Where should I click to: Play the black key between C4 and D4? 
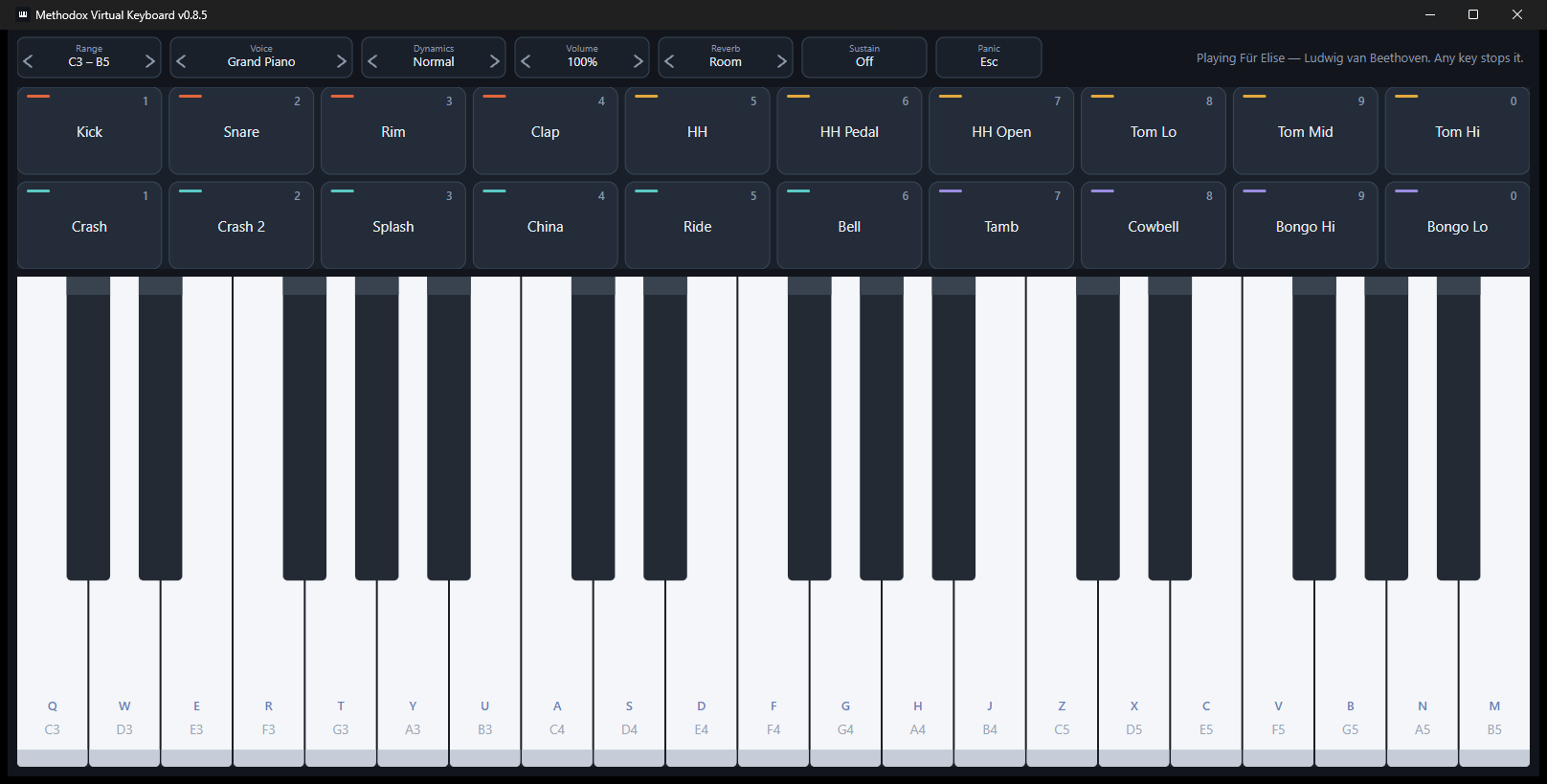tap(594, 429)
